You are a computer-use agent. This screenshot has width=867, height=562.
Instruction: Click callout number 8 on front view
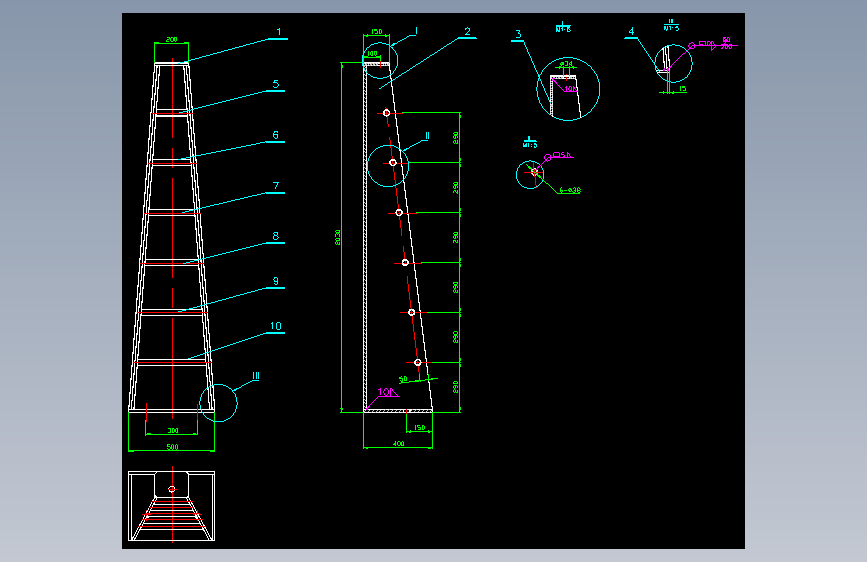tap(276, 236)
